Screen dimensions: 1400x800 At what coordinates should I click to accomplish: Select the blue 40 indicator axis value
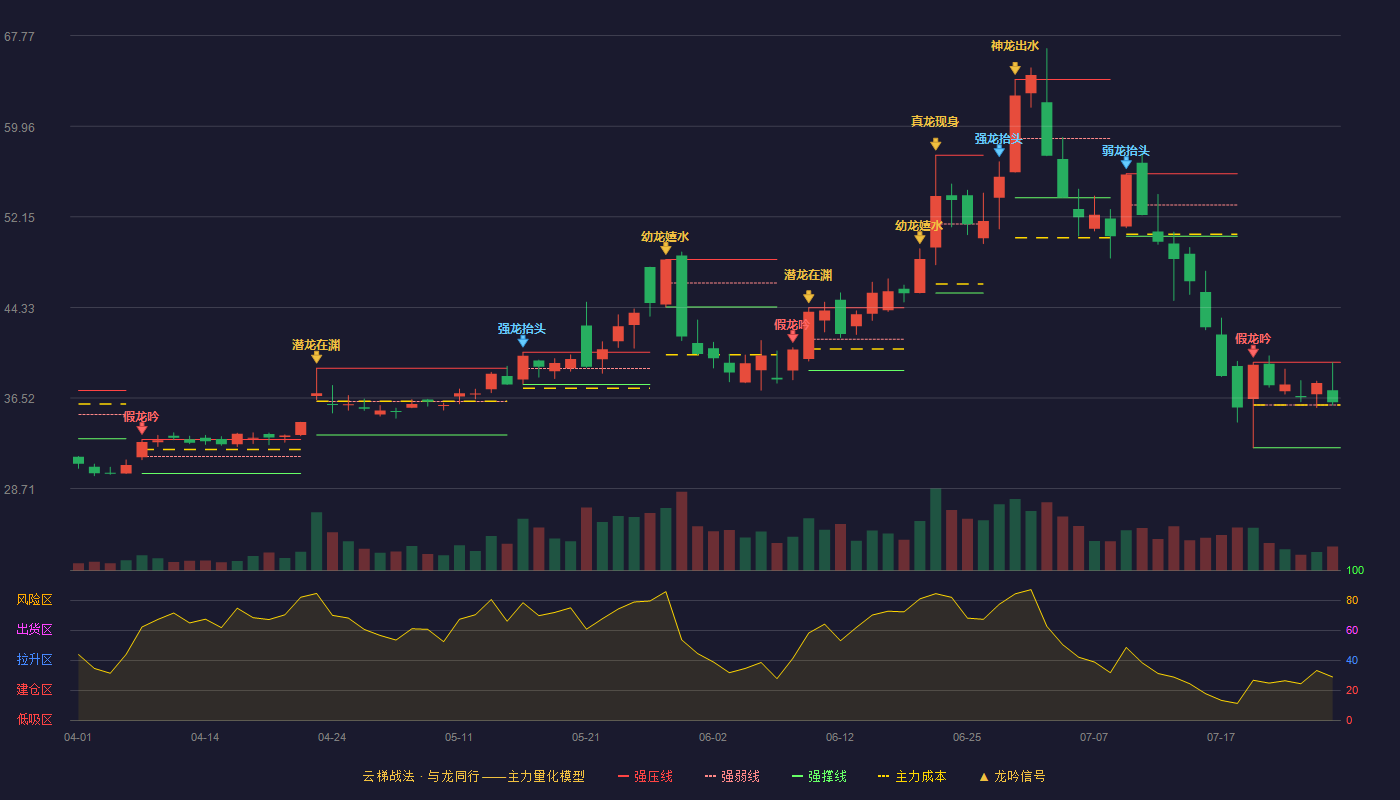pyautogui.click(x=1352, y=660)
